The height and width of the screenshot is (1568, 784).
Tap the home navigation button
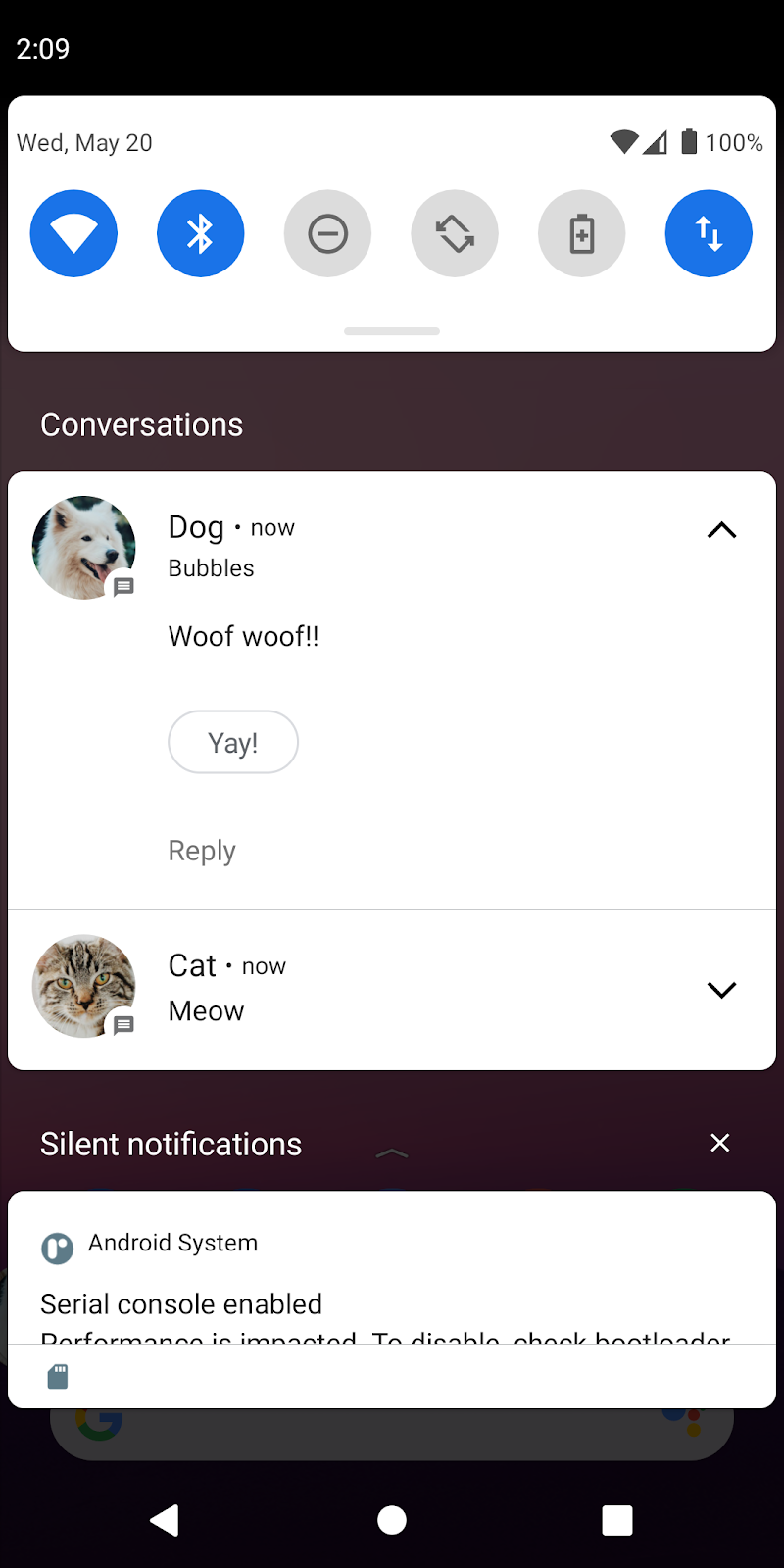point(392,1520)
